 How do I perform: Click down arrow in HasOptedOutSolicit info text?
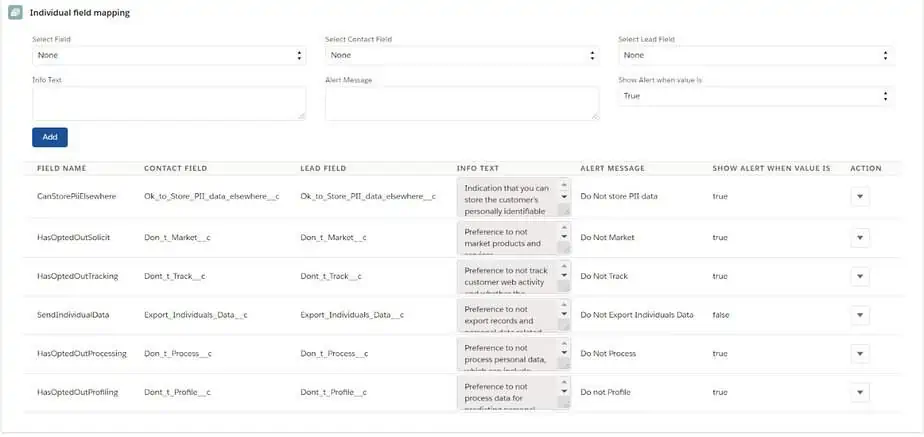[564, 236]
